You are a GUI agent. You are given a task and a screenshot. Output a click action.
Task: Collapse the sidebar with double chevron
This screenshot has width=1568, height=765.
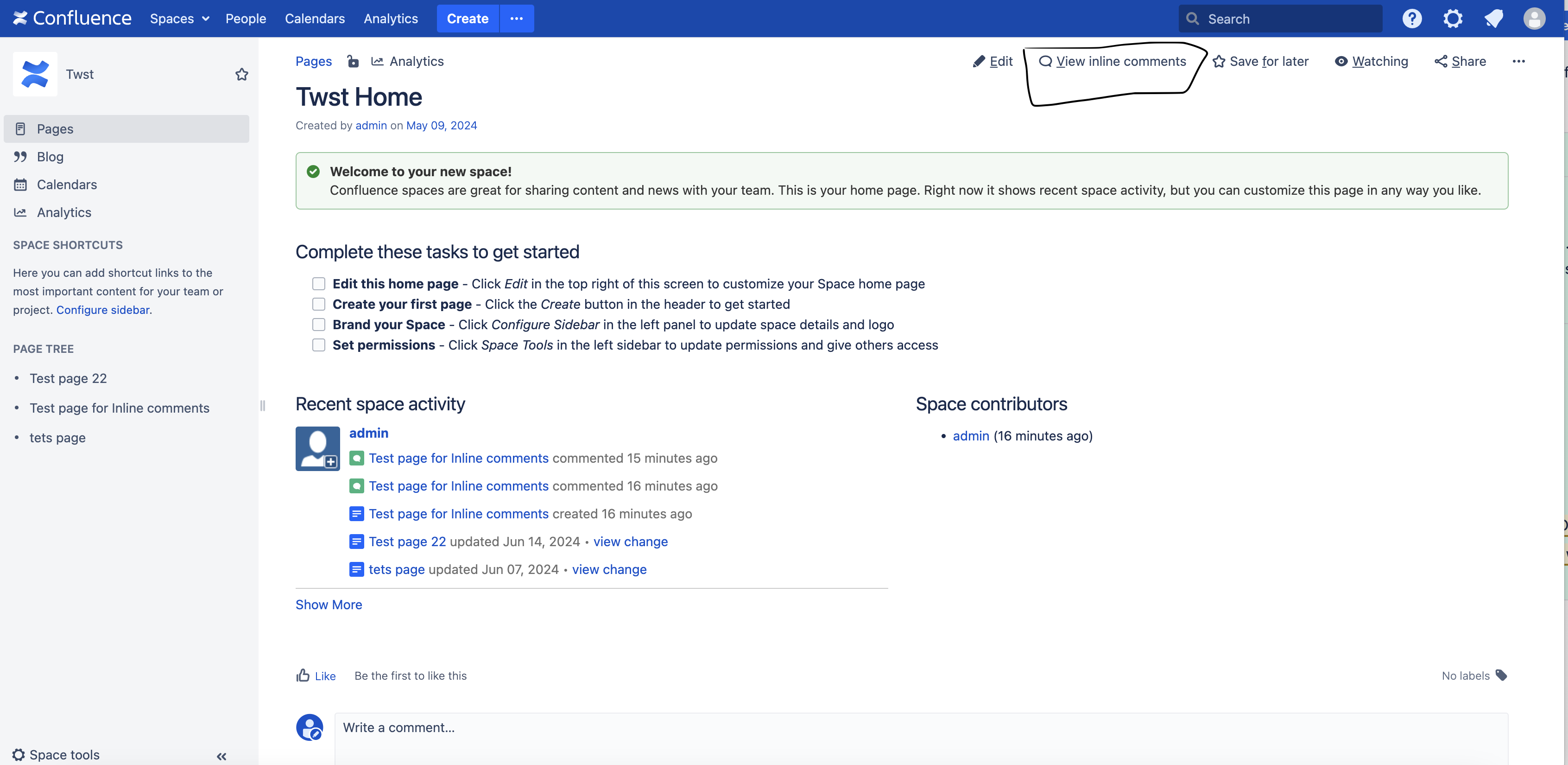click(221, 756)
